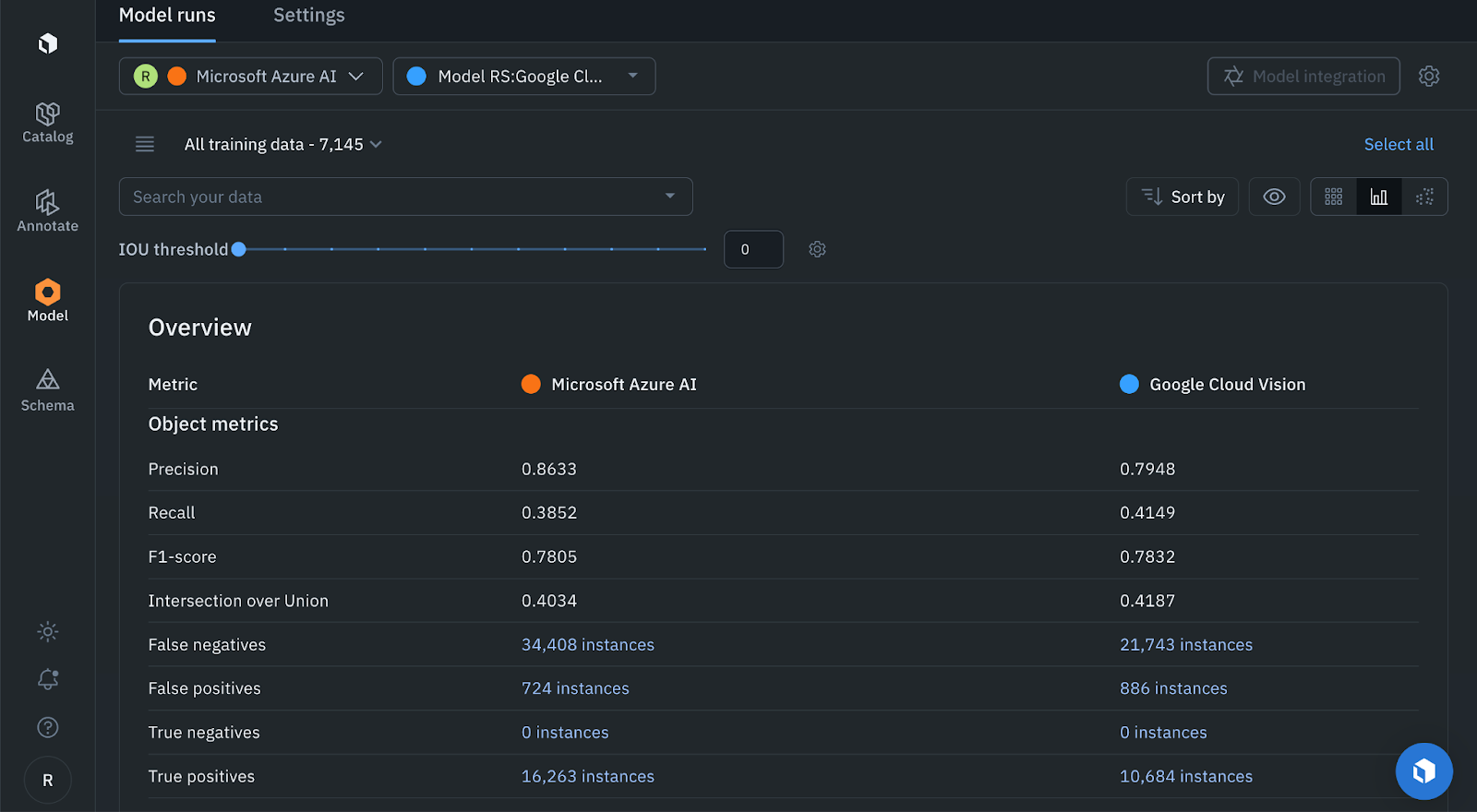Open the Annotate section
This screenshot has width=1477, height=812.
pyautogui.click(x=48, y=211)
